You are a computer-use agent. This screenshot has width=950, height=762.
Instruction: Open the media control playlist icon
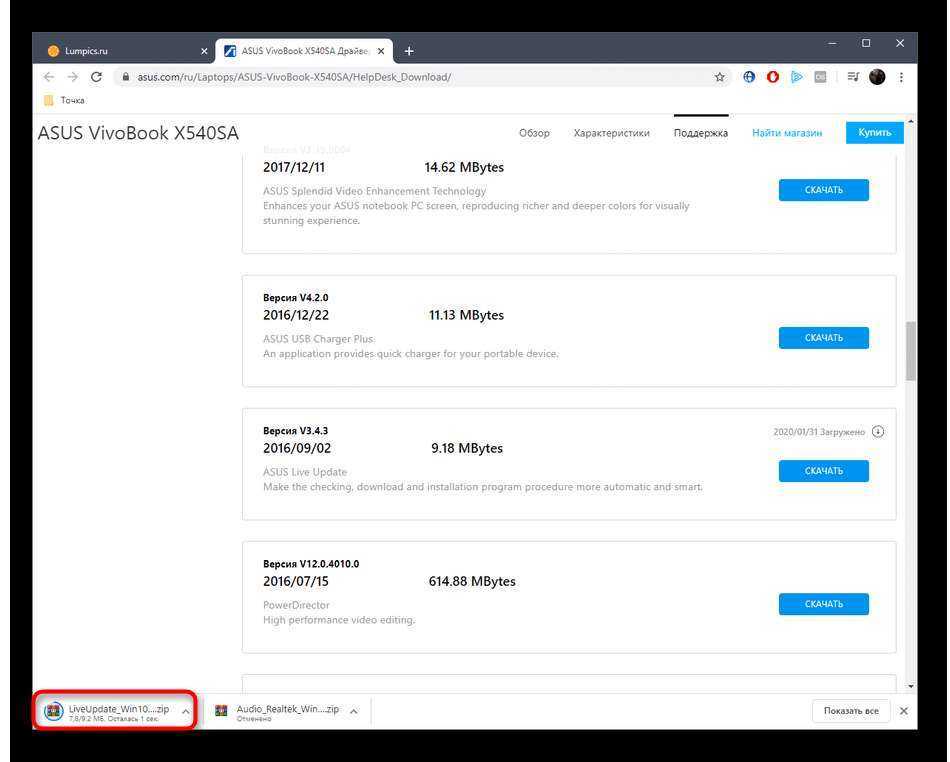pyautogui.click(x=853, y=77)
